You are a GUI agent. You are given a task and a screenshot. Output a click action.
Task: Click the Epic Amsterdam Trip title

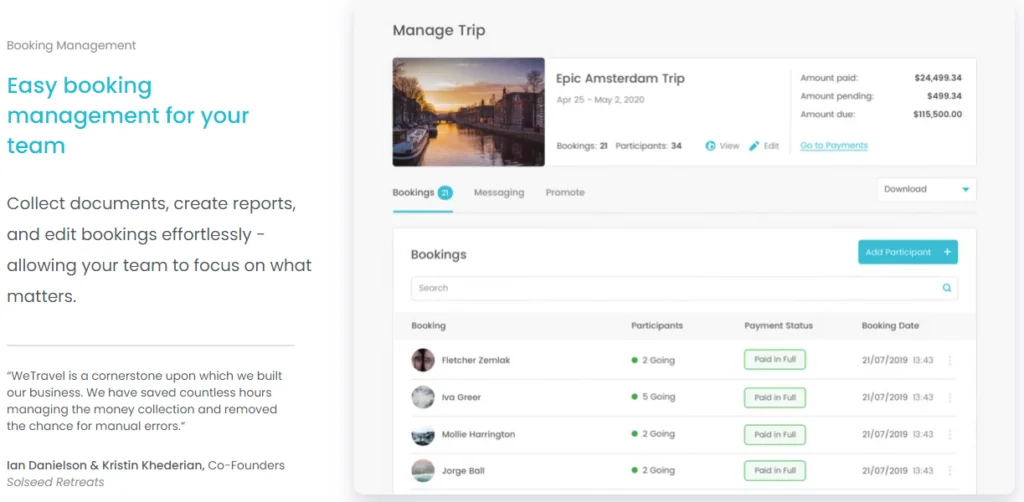pos(620,78)
